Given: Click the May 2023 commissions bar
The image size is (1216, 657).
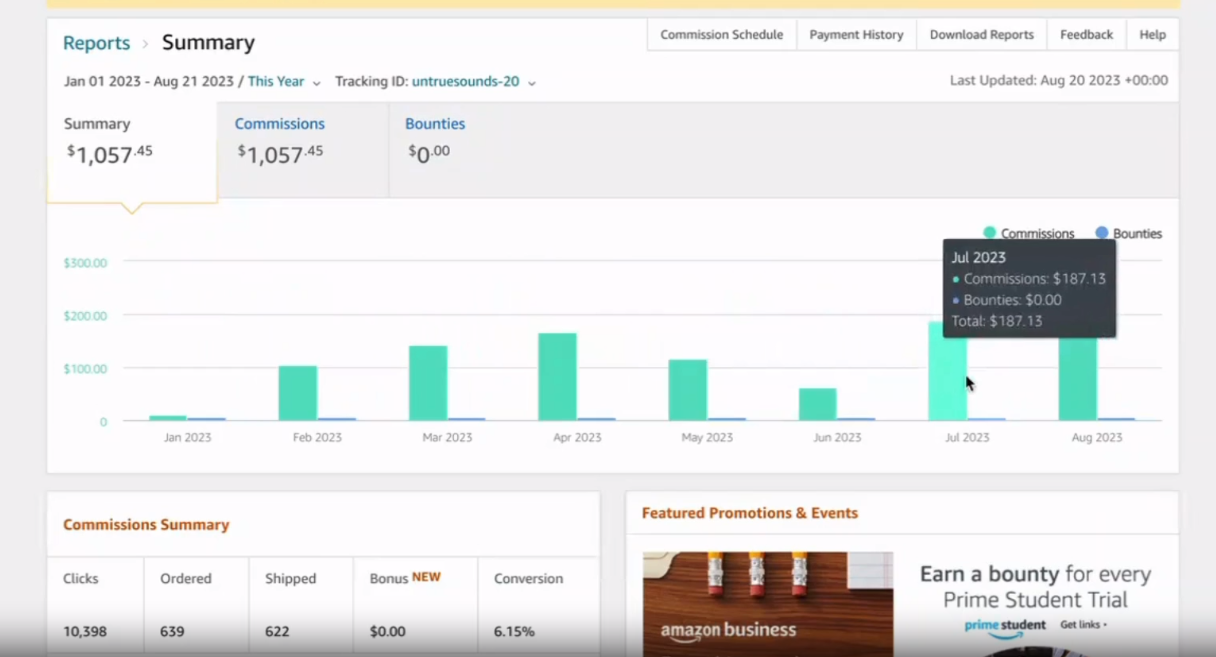Looking at the screenshot, I should click(687, 390).
